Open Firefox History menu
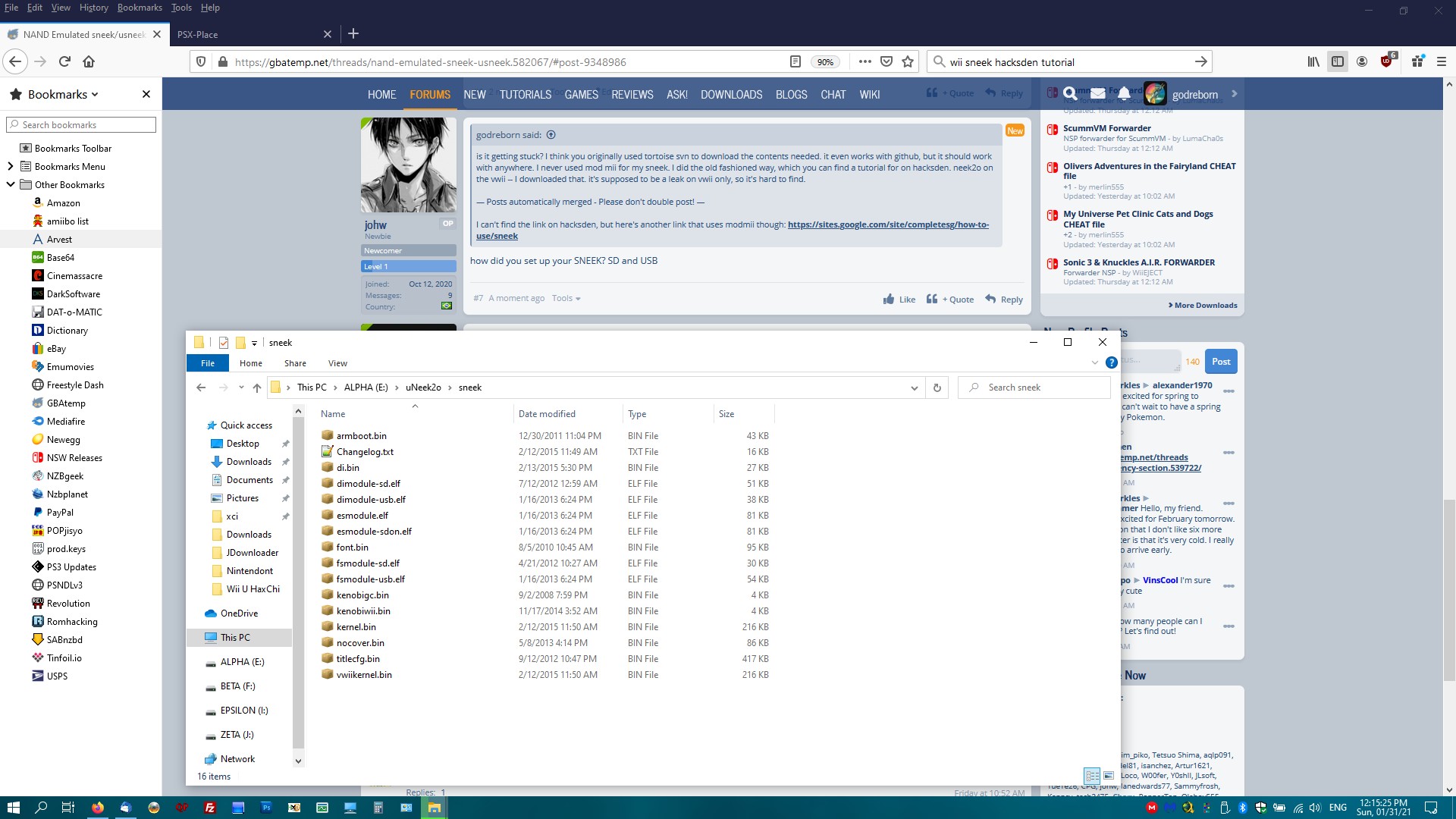The image size is (1456, 819). point(93,8)
